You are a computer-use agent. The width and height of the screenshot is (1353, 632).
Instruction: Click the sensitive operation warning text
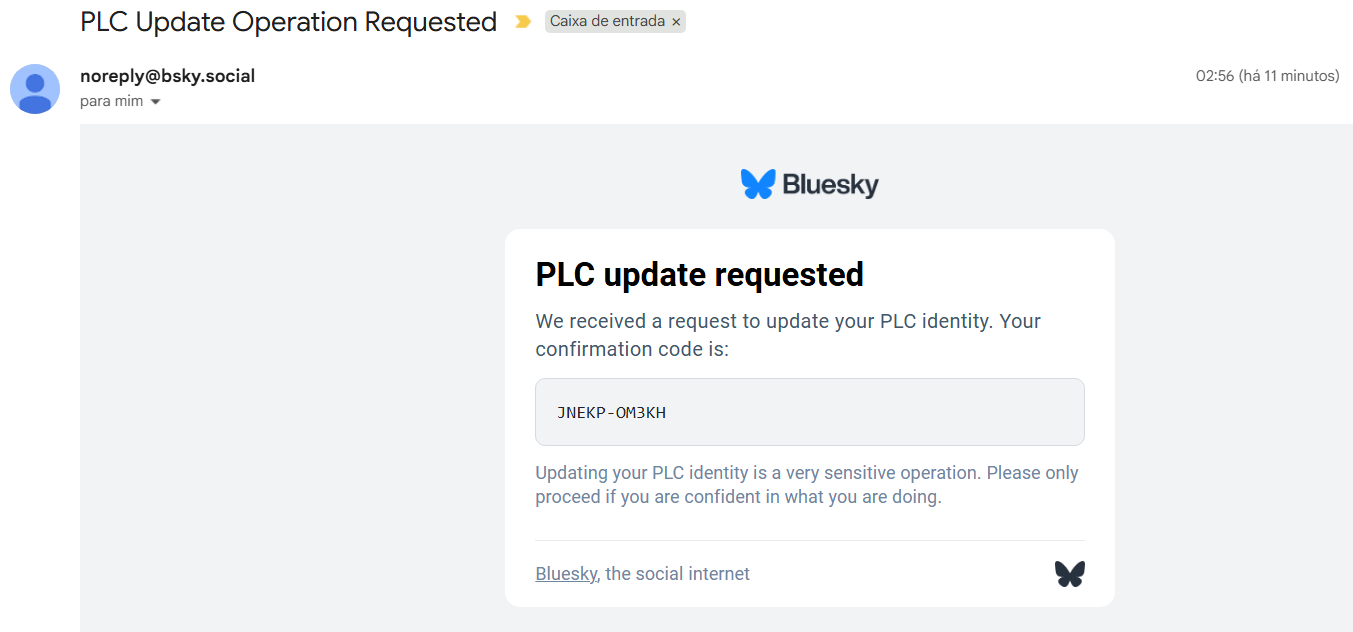pyautogui.click(x=806, y=485)
